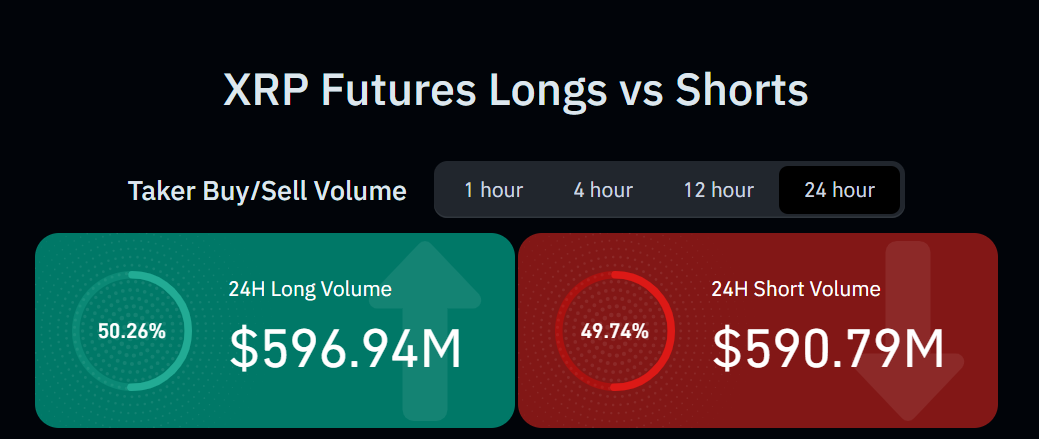
Task: Click the 50.26% percentage text
Action: (132, 331)
